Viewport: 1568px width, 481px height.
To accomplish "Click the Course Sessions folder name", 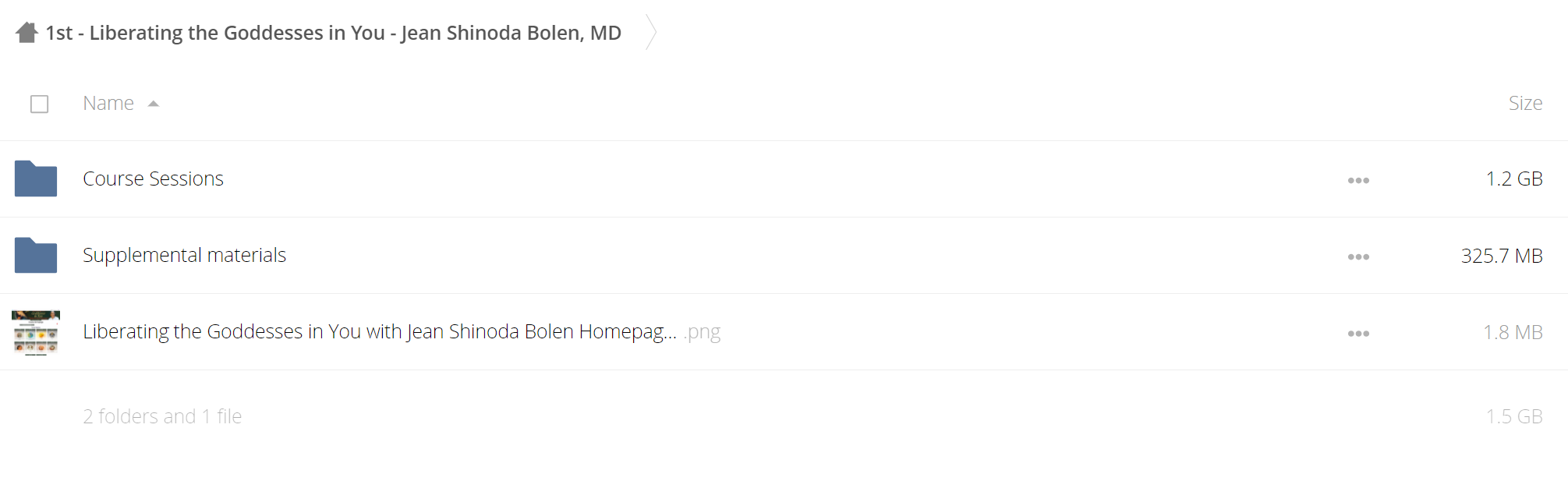I will [153, 179].
